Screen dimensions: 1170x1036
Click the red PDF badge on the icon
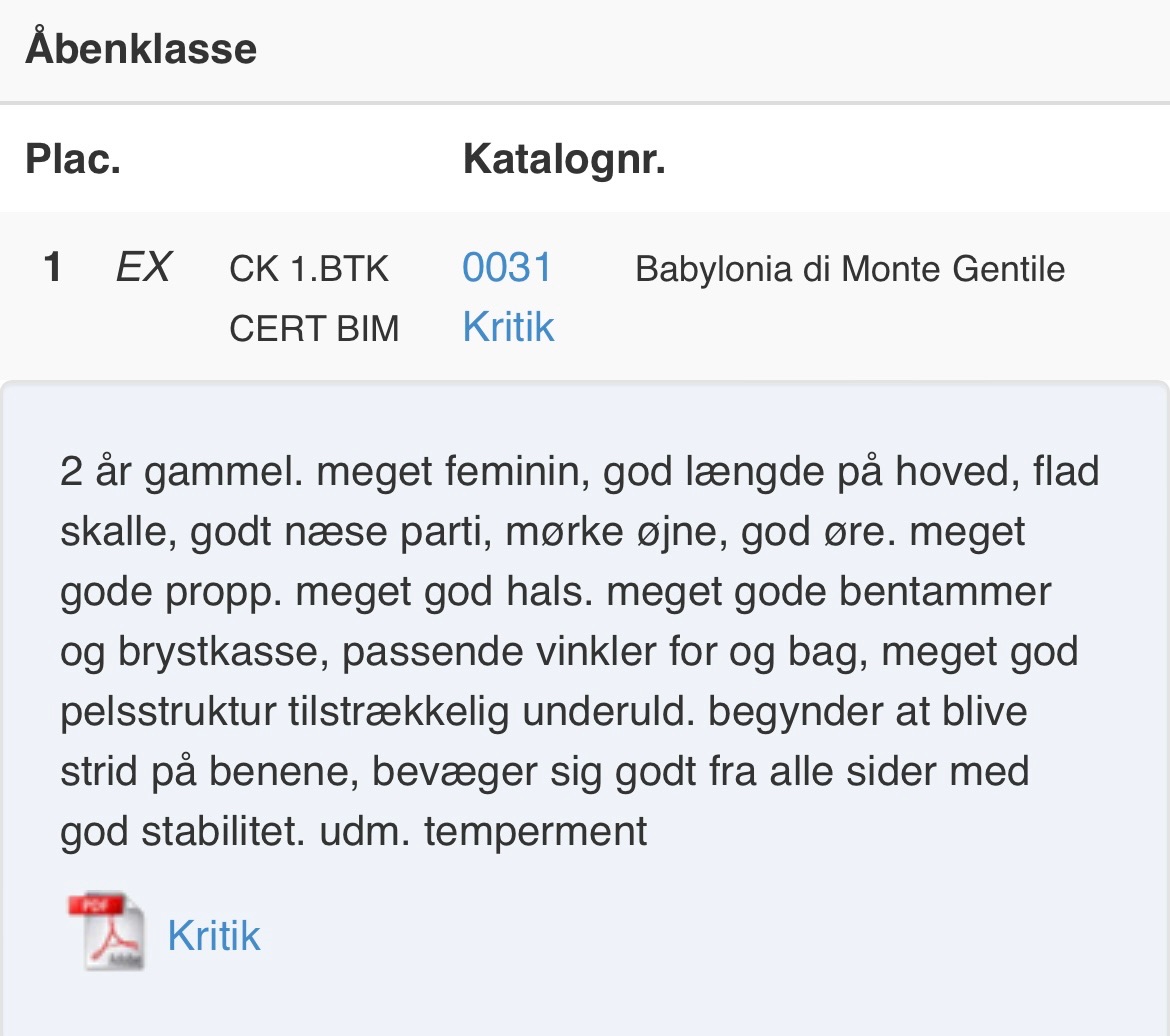96,905
